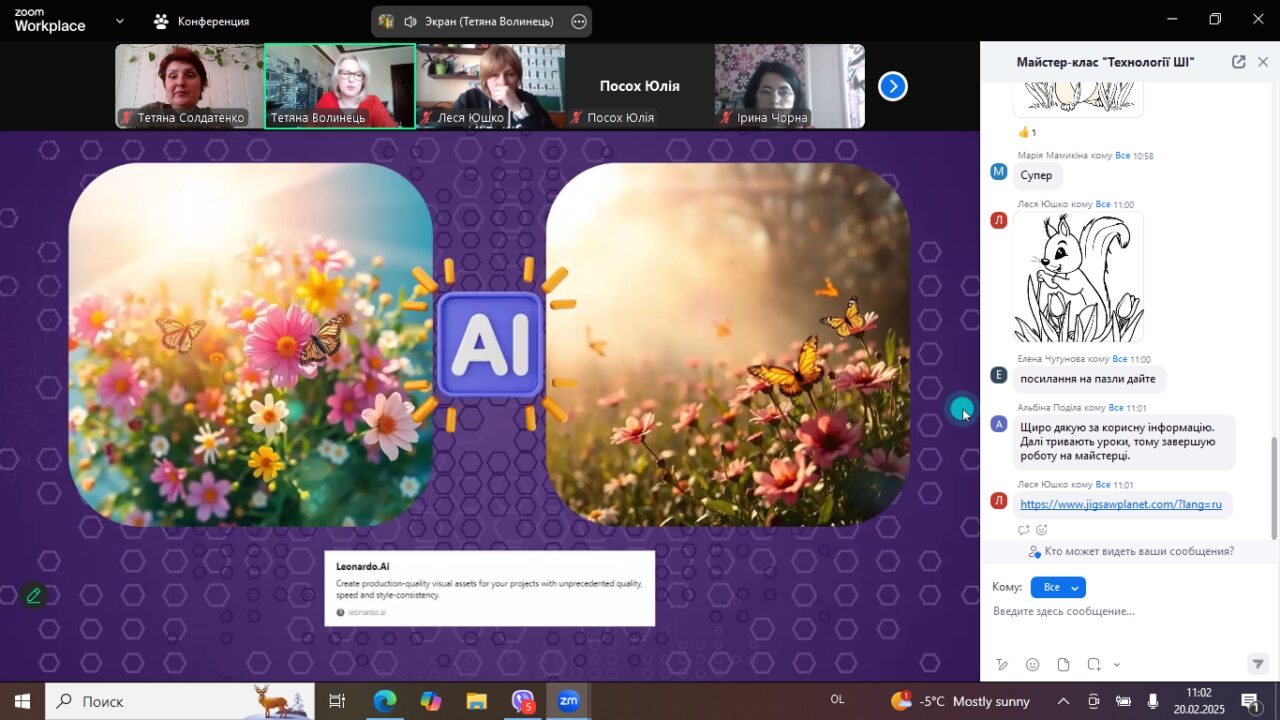Click the Zoom icon in the taskbar
Viewport: 1280px width, 720px height.
click(x=569, y=701)
